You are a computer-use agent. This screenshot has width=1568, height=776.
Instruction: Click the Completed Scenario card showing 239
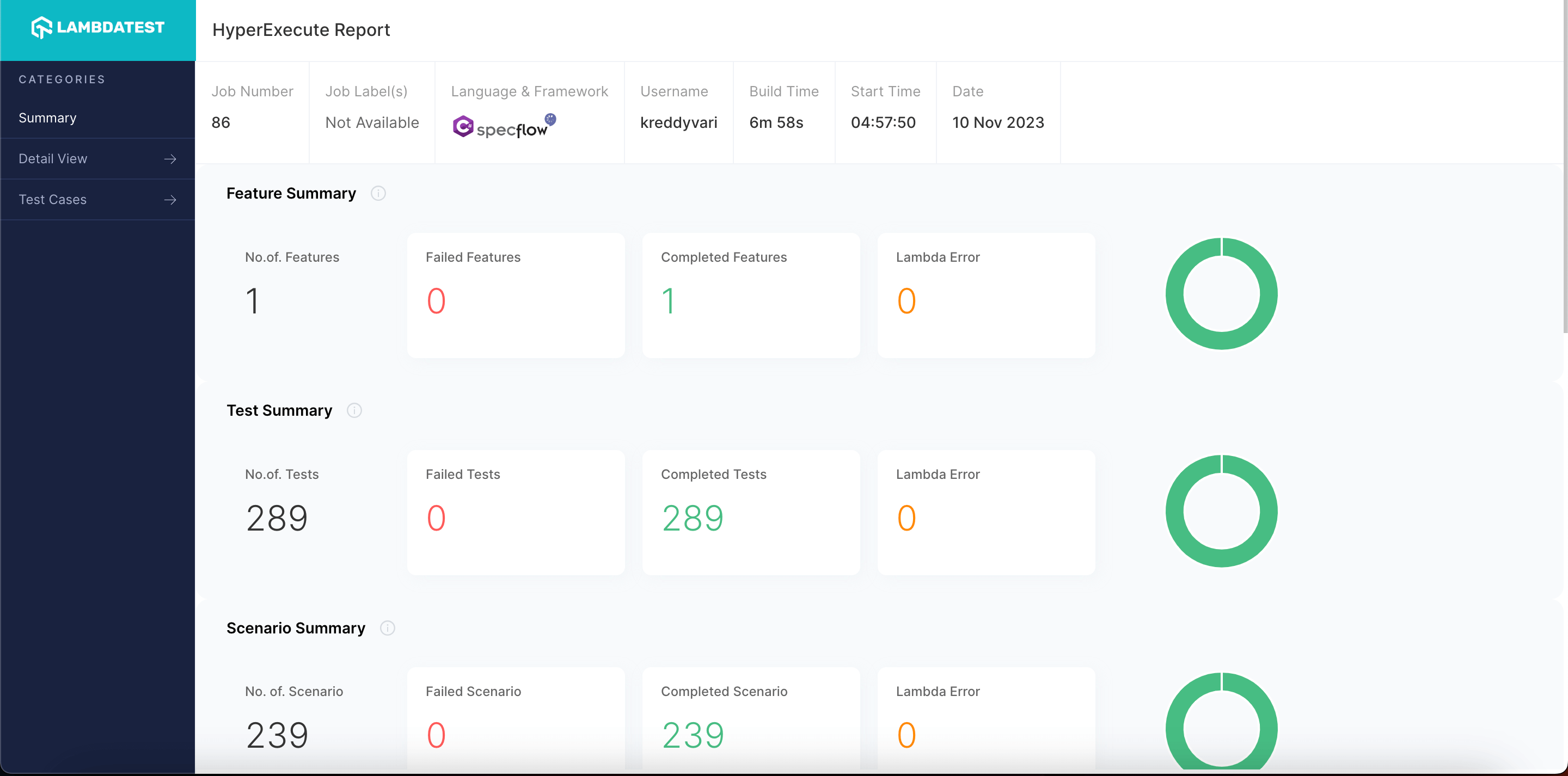(x=751, y=718)
